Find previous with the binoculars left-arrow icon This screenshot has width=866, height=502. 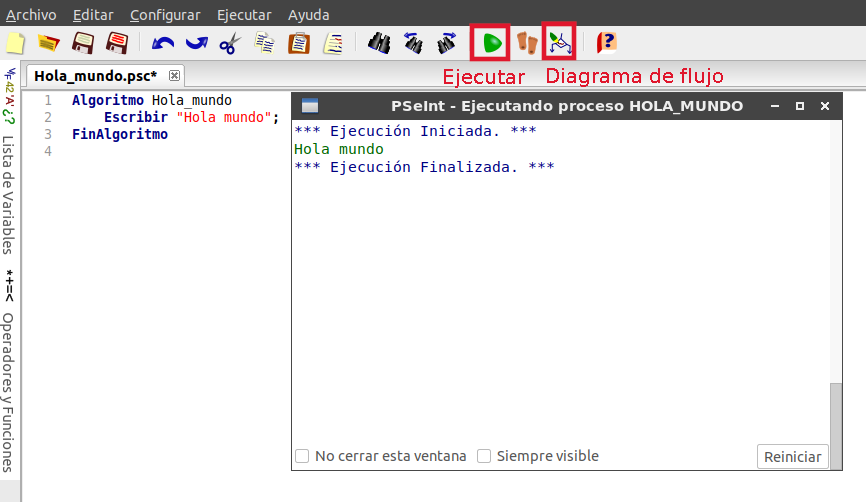[x=413, y=43]
